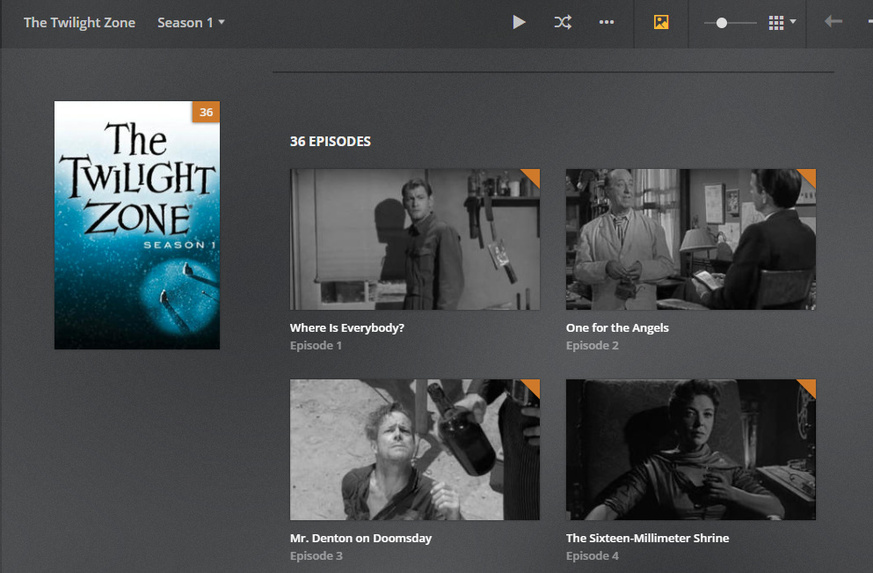Click The Sixteen-Millimeter Shrine title

(648, 538)
